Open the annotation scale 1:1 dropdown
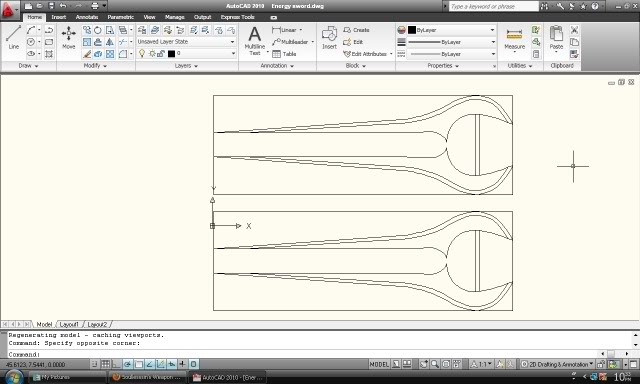This screenshot has height=384, width=640. (x=482, y=364)
